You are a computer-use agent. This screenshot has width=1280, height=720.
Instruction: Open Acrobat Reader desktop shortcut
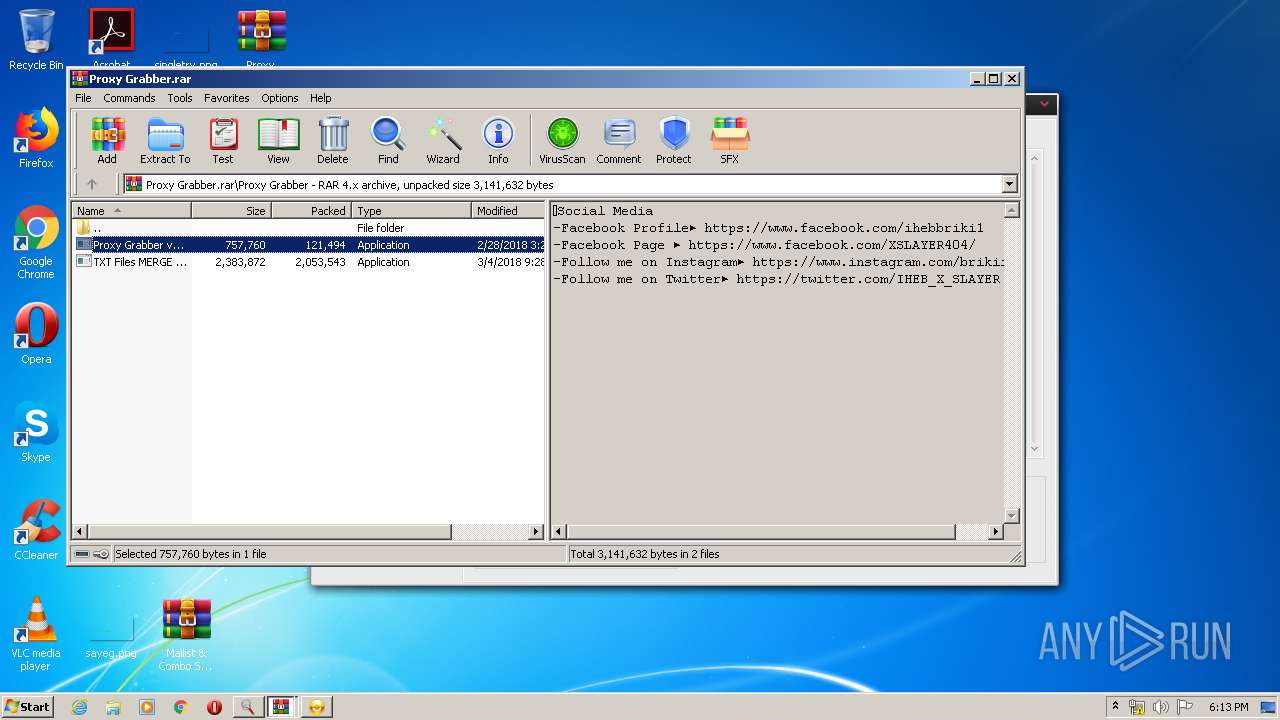click(111, 38)
